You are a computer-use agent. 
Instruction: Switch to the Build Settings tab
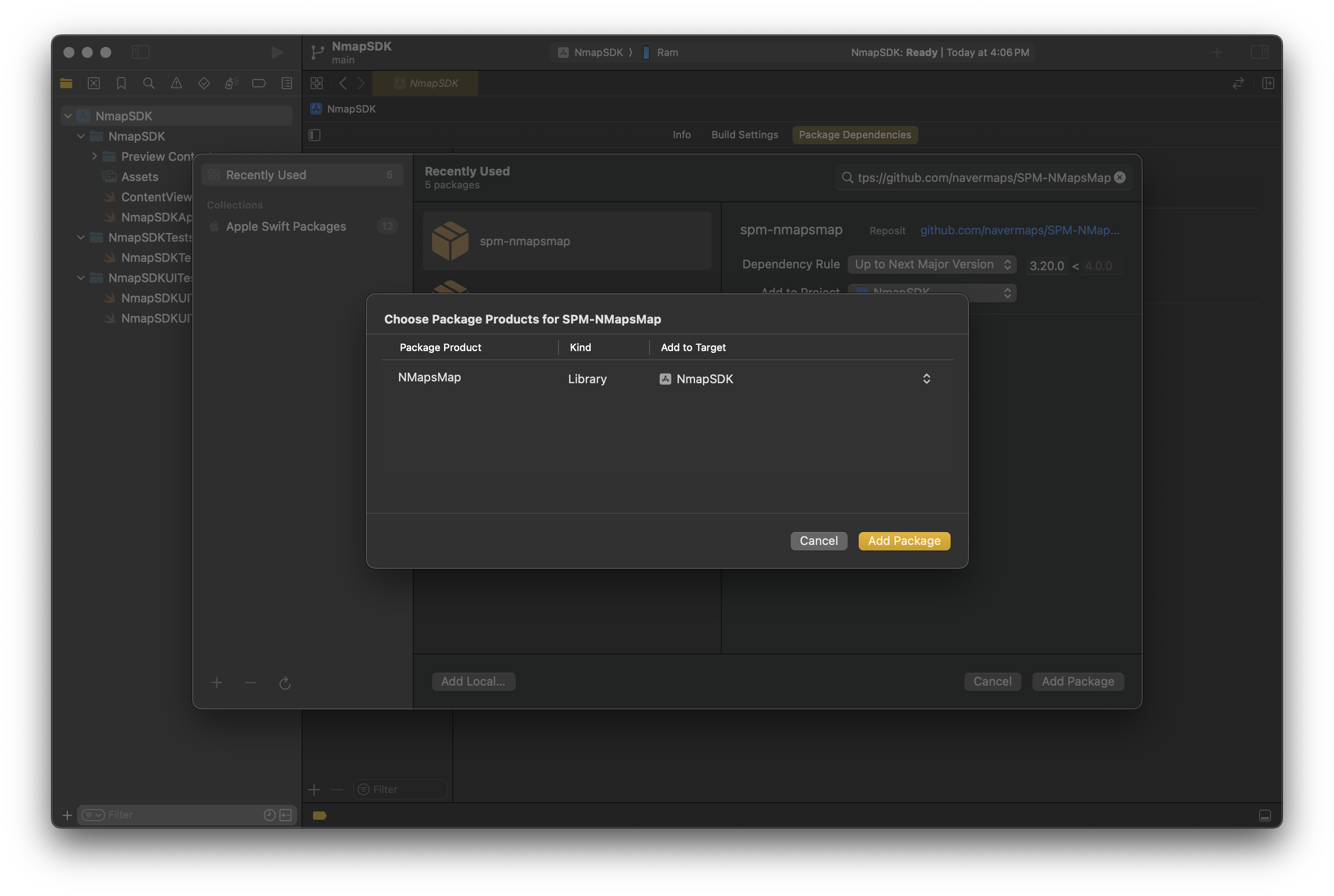[x=744, y=135]
